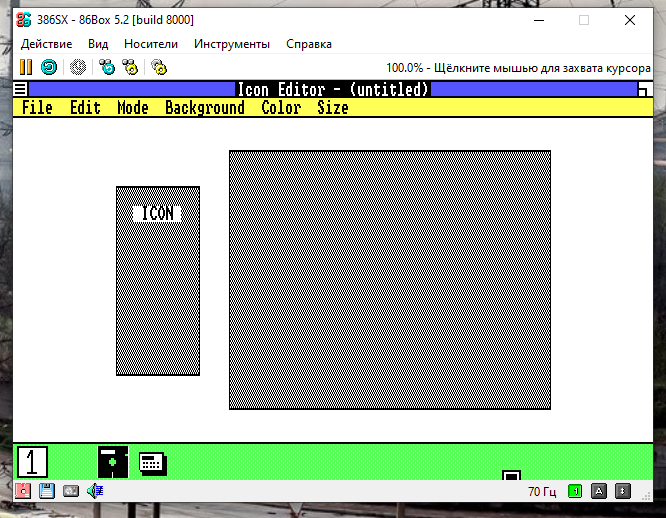Viewport: 666px width, 518px height.
Task: Click the floppy disk status bar icon
Action: [x=46, y=491]
